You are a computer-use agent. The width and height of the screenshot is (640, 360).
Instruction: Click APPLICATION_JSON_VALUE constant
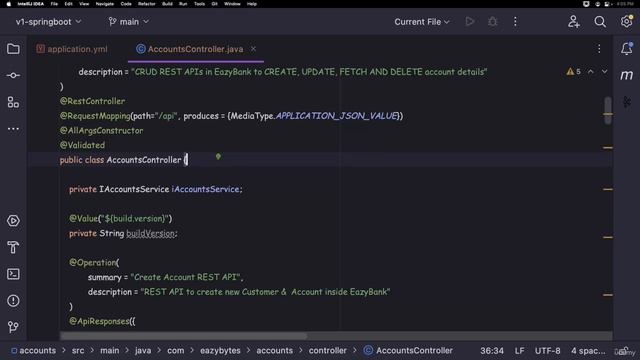336,116
